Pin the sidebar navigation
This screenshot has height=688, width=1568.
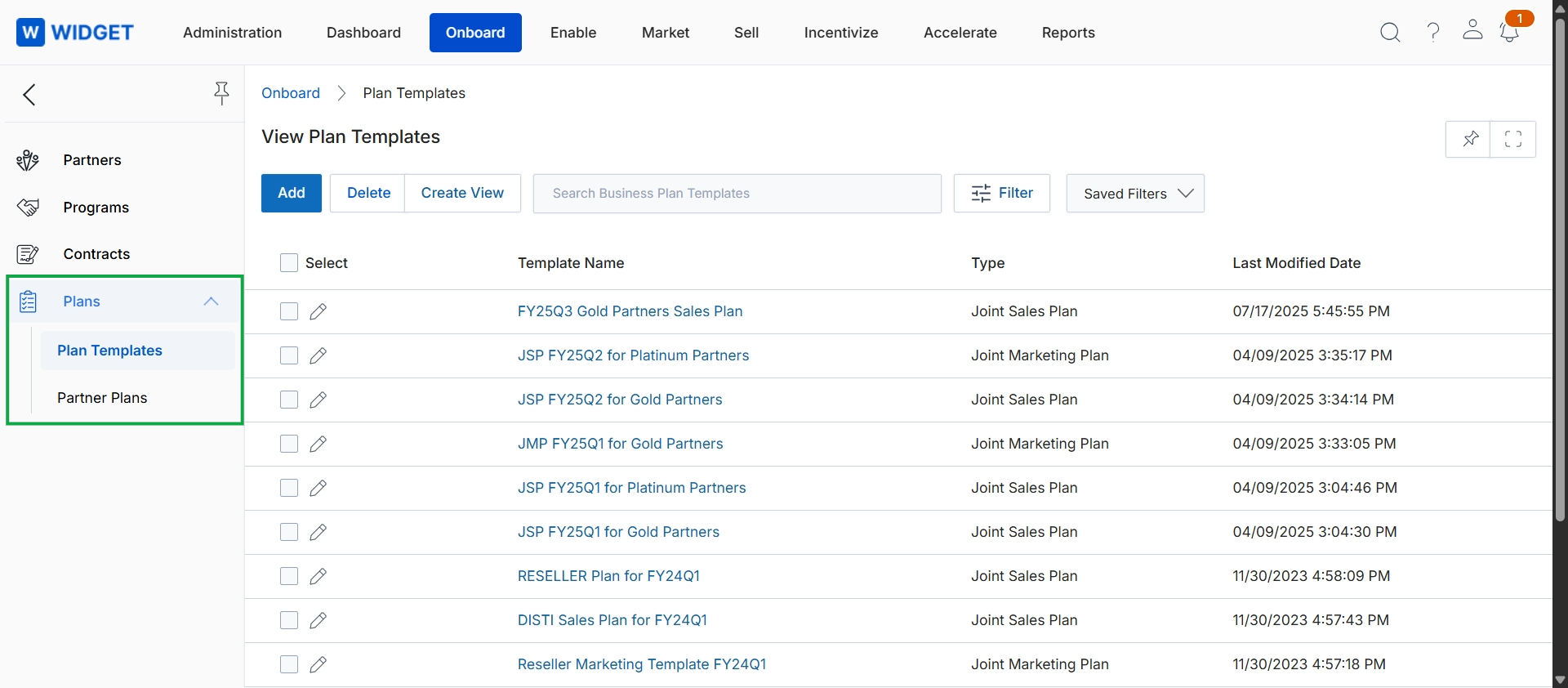[x=221, y=93]
